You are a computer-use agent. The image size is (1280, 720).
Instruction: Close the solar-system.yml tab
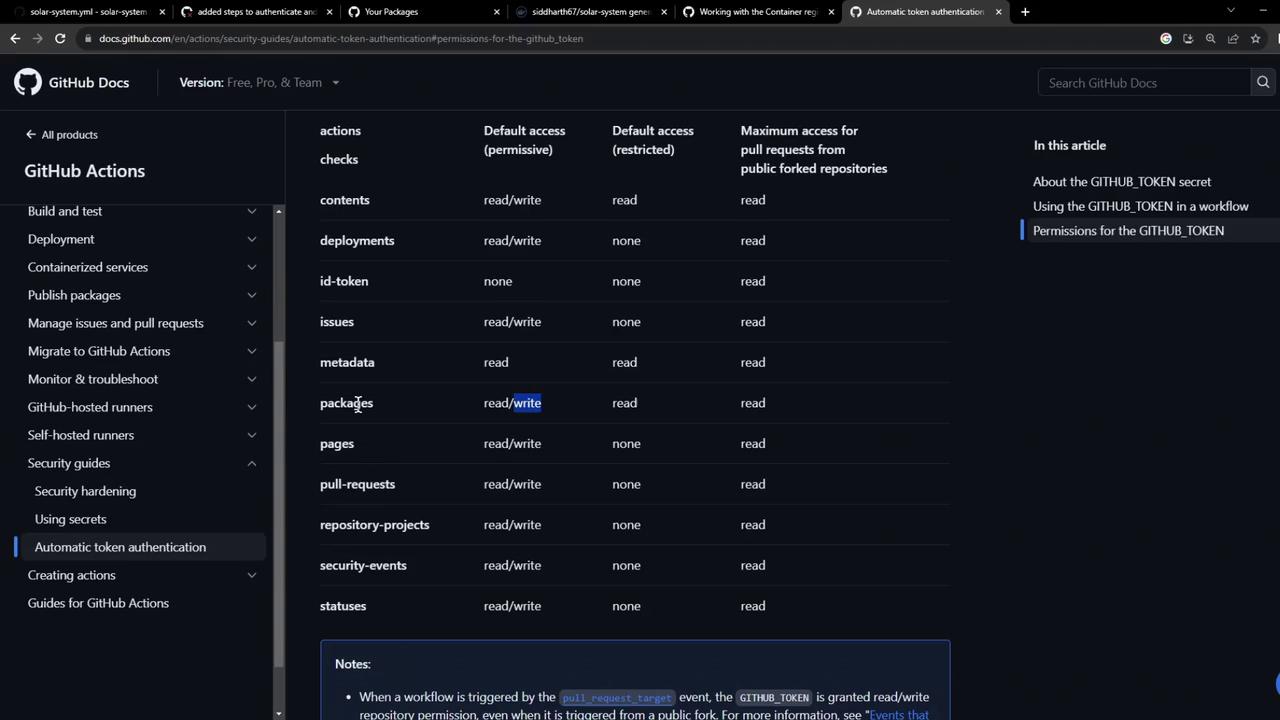(162, 12)
